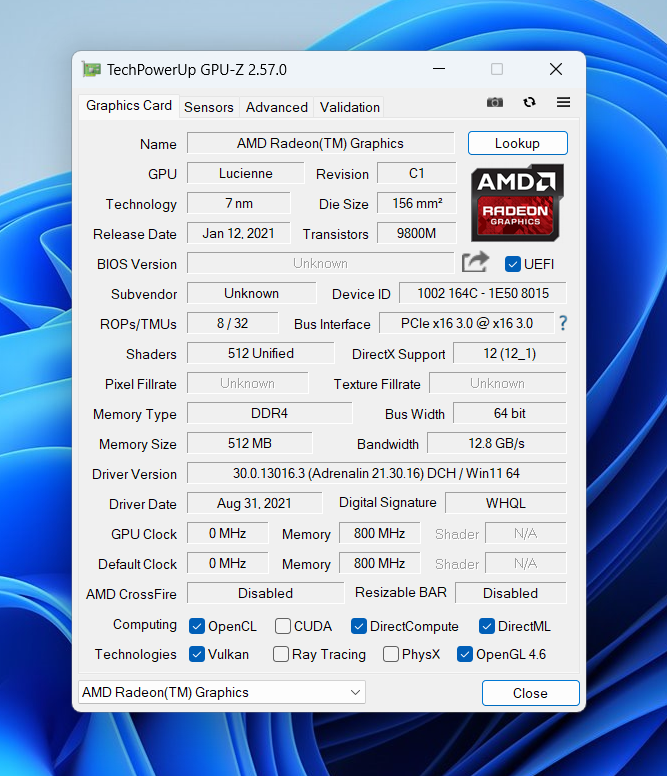Viewport: 667px width, 776px height.
Task: Switch to the Graphics Card tab
Action: (x=129, y=105)
